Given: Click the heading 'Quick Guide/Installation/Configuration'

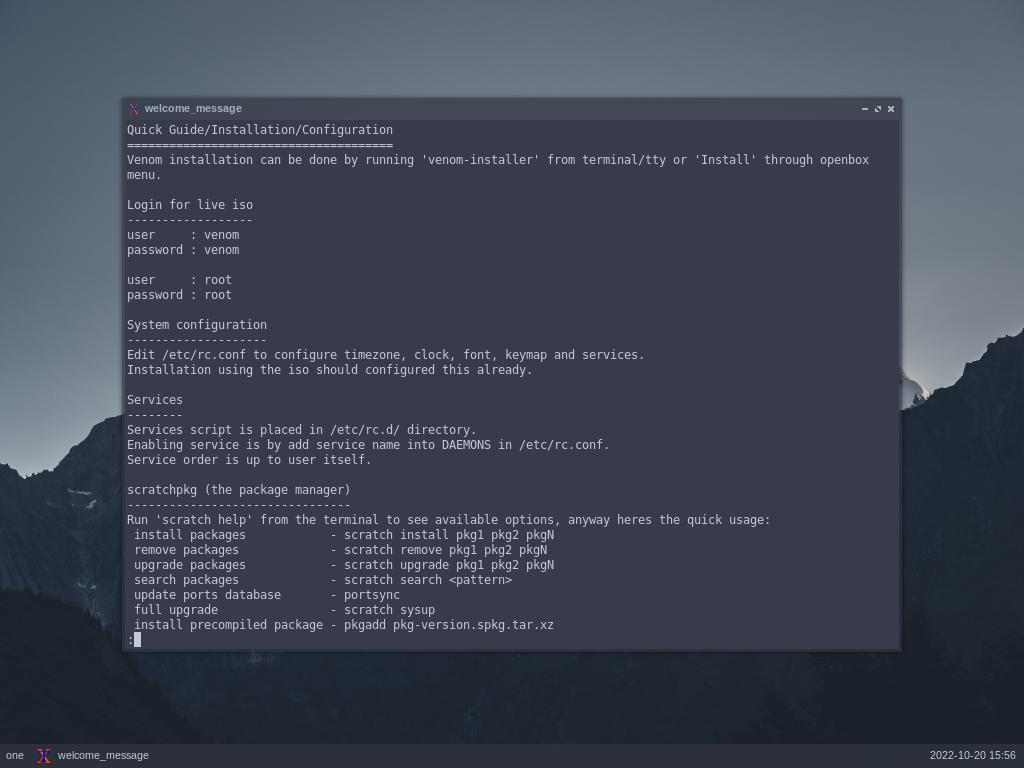Looking at the screenshot, I should pyautogui.click(x=260, y=130).
